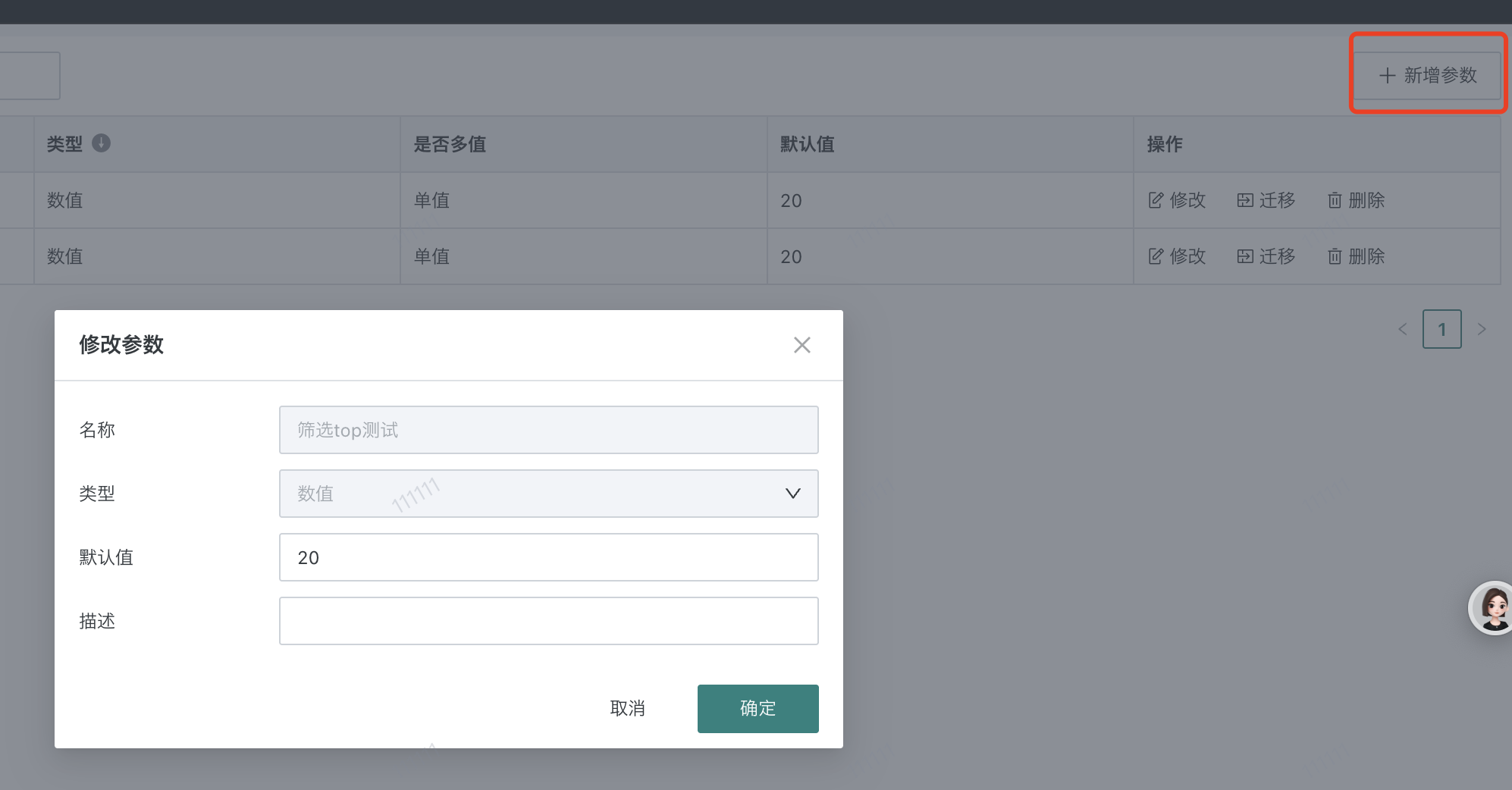Click the 名称 field with 筛选top测试
The image size is (1512, 790).
[547, 430]
